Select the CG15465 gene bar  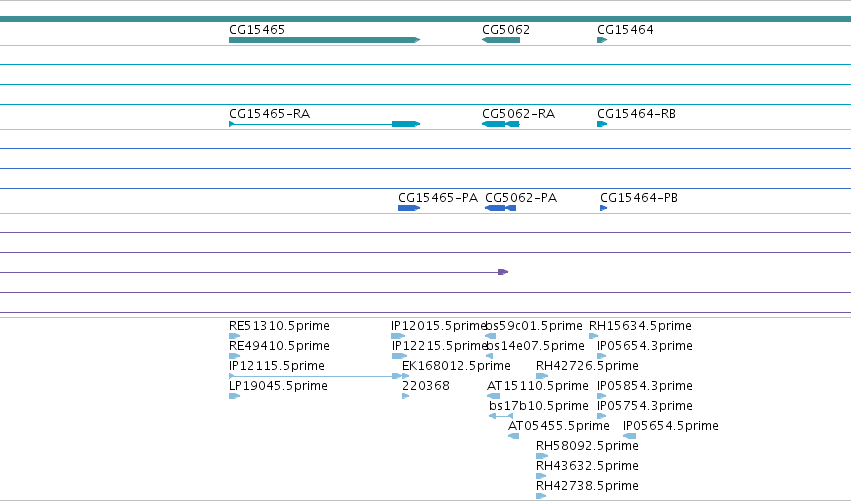(x=325, y=40)
